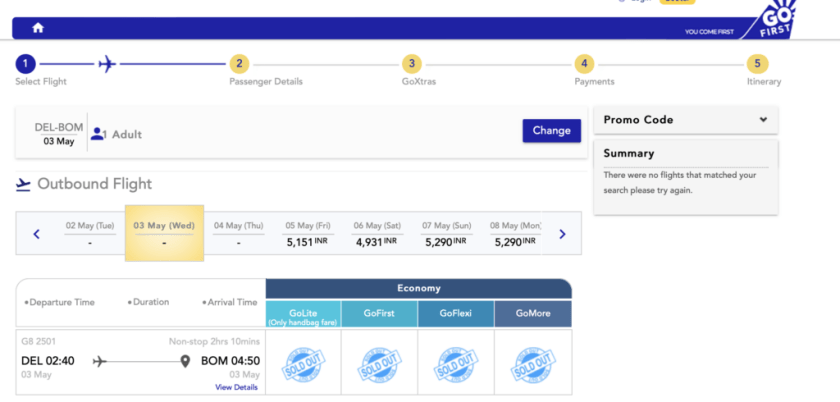This screenshot has height=402, width=840.
Task: Click the GoLite fare column header
Action: pos(303,314)
